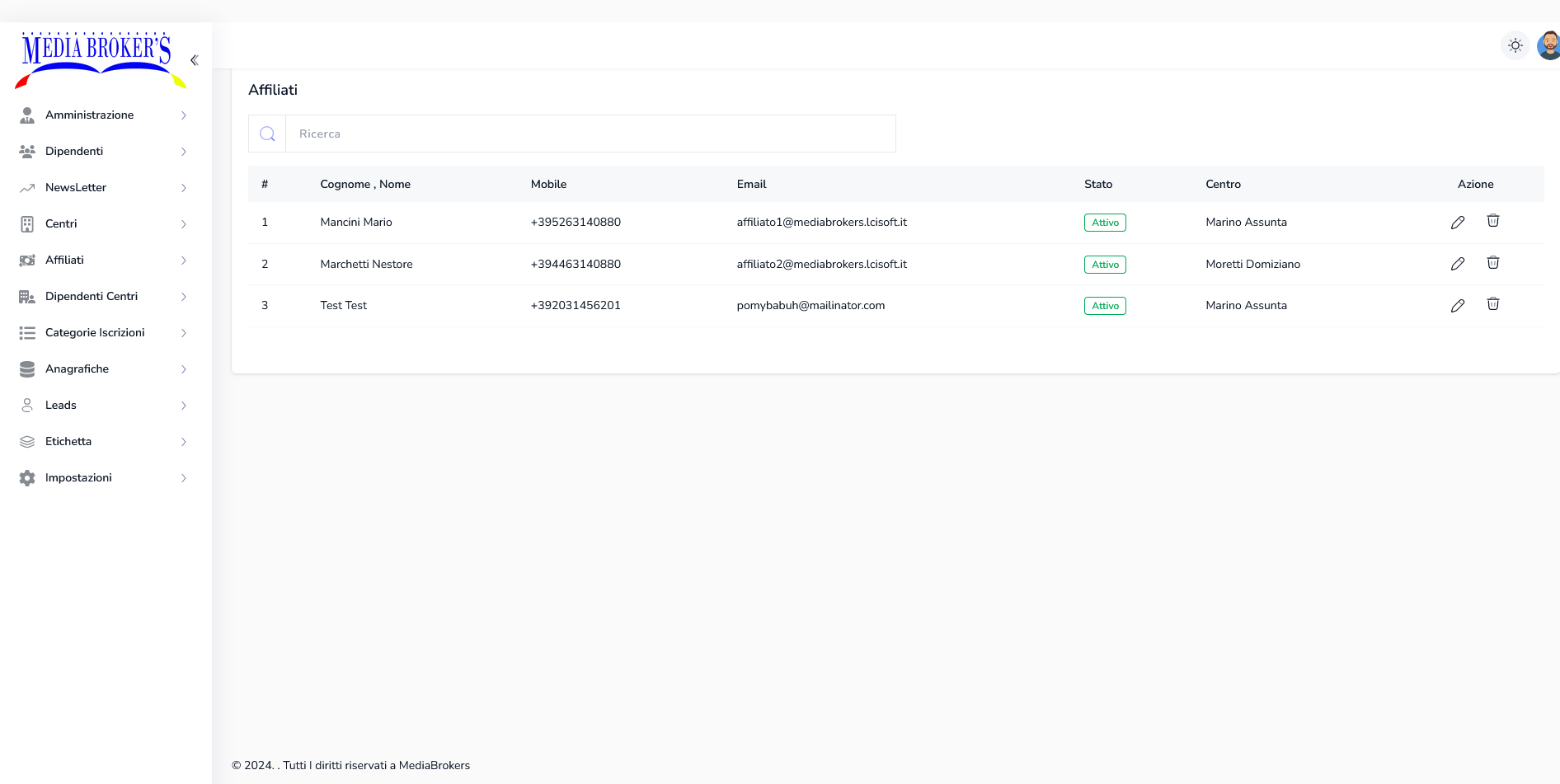Open the Dipendenti Centri page
The width and height of the screenshot is (1560, 784).
91,296
